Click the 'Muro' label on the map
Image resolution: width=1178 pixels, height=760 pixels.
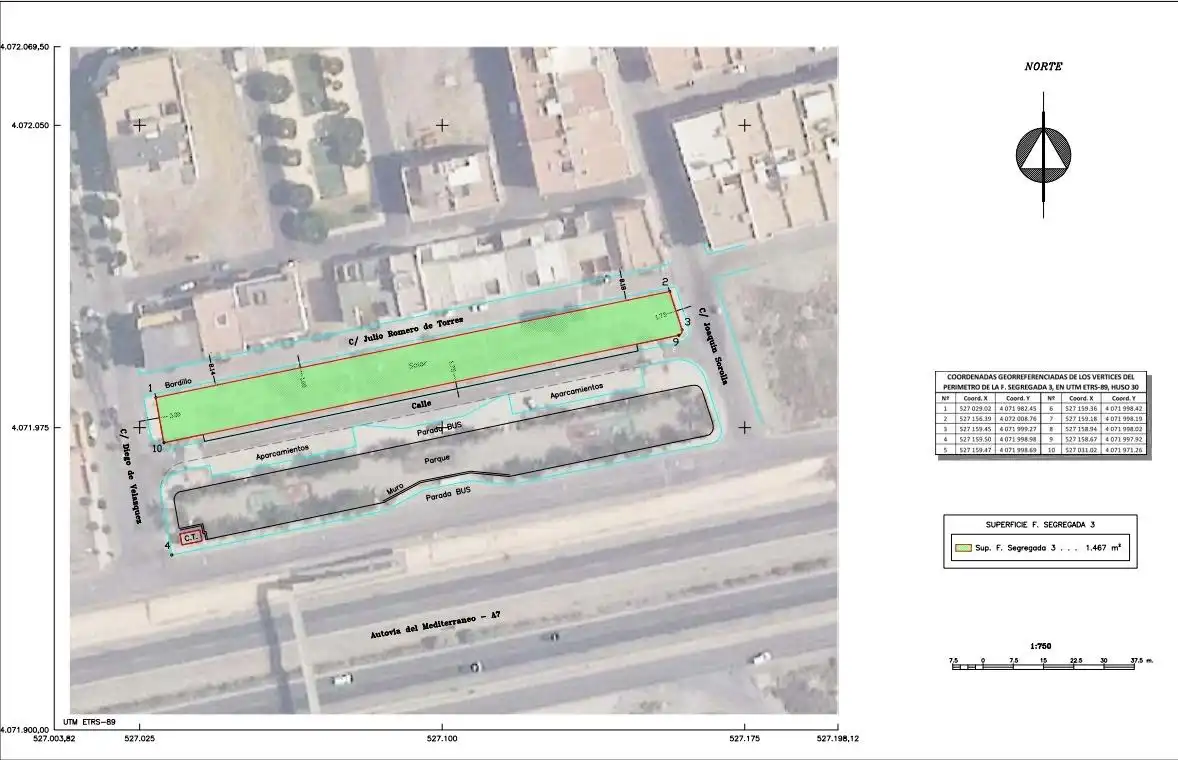point(395,489)
